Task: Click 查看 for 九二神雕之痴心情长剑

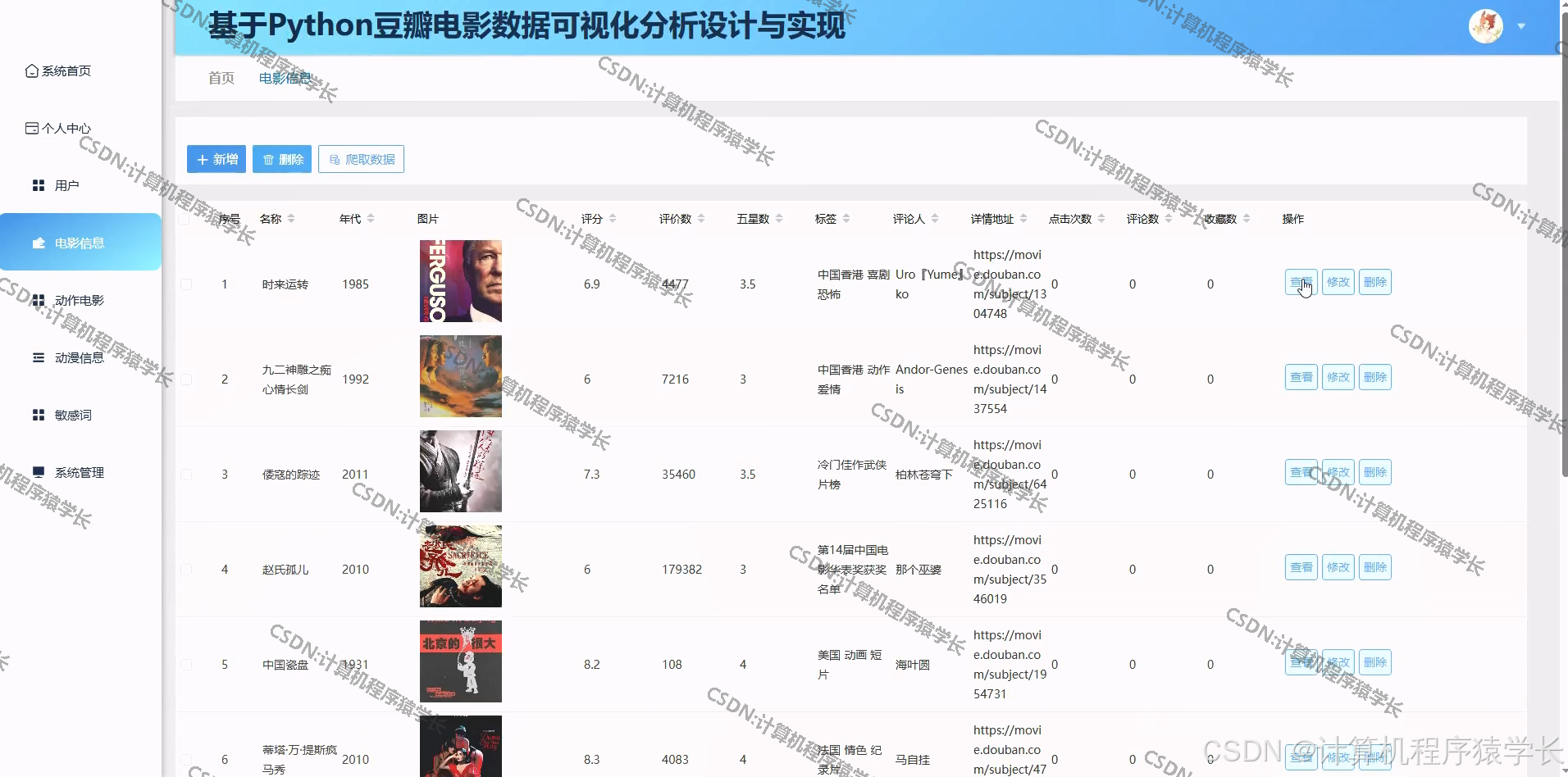Action: 1301,377
